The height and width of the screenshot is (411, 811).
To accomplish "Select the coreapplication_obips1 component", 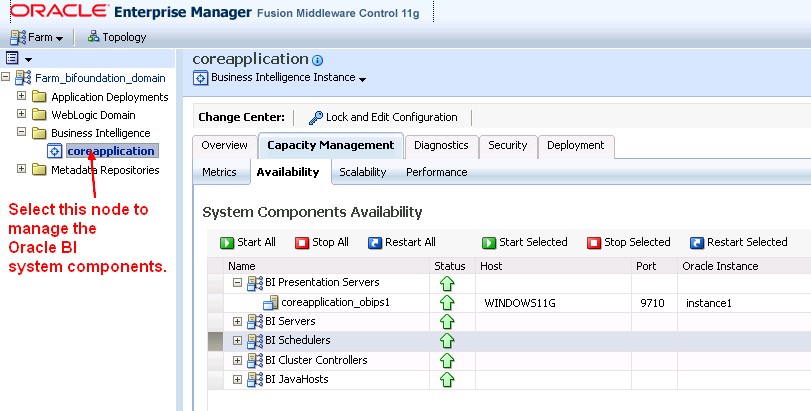I will pos(335,302).
